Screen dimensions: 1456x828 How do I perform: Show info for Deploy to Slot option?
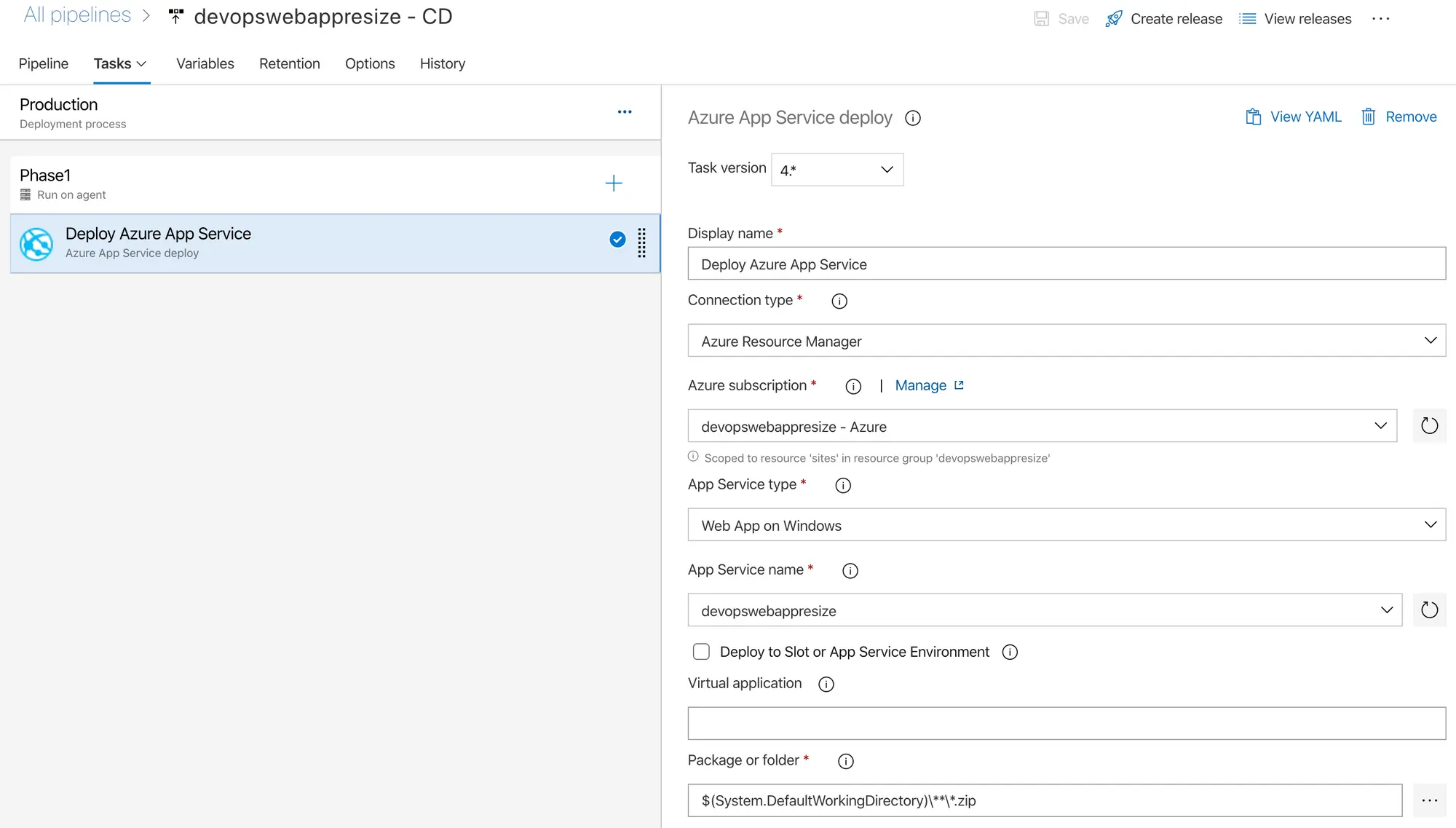(x=1010, y=652)
